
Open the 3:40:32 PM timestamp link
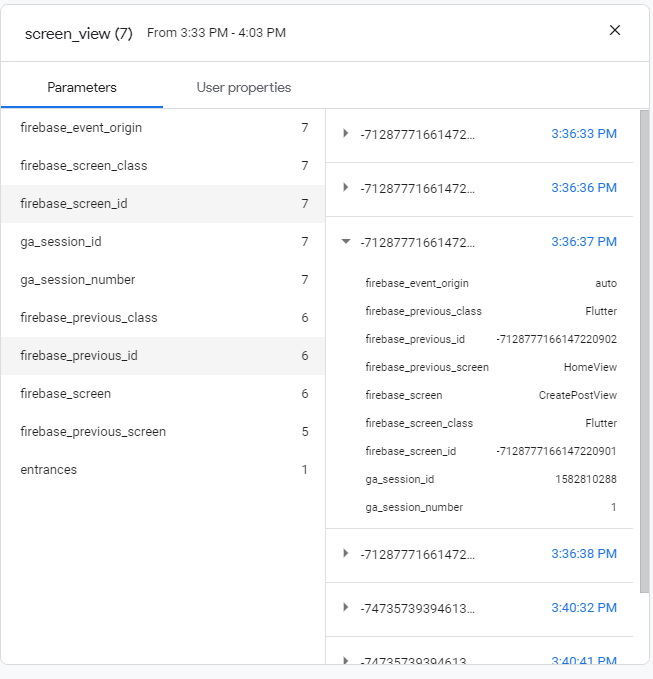click(x=583, y=608)
